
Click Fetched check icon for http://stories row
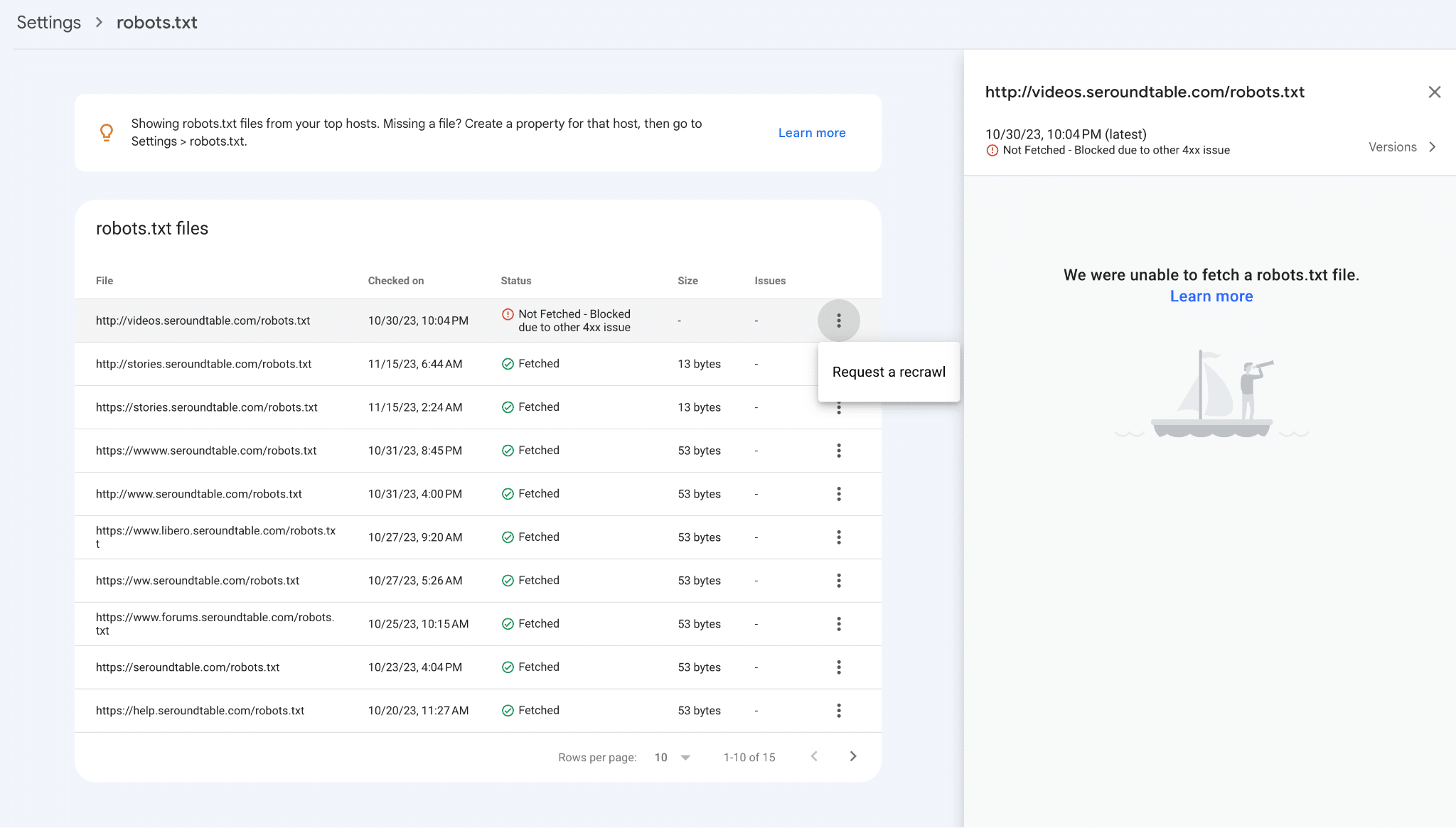tap(508, 364)
